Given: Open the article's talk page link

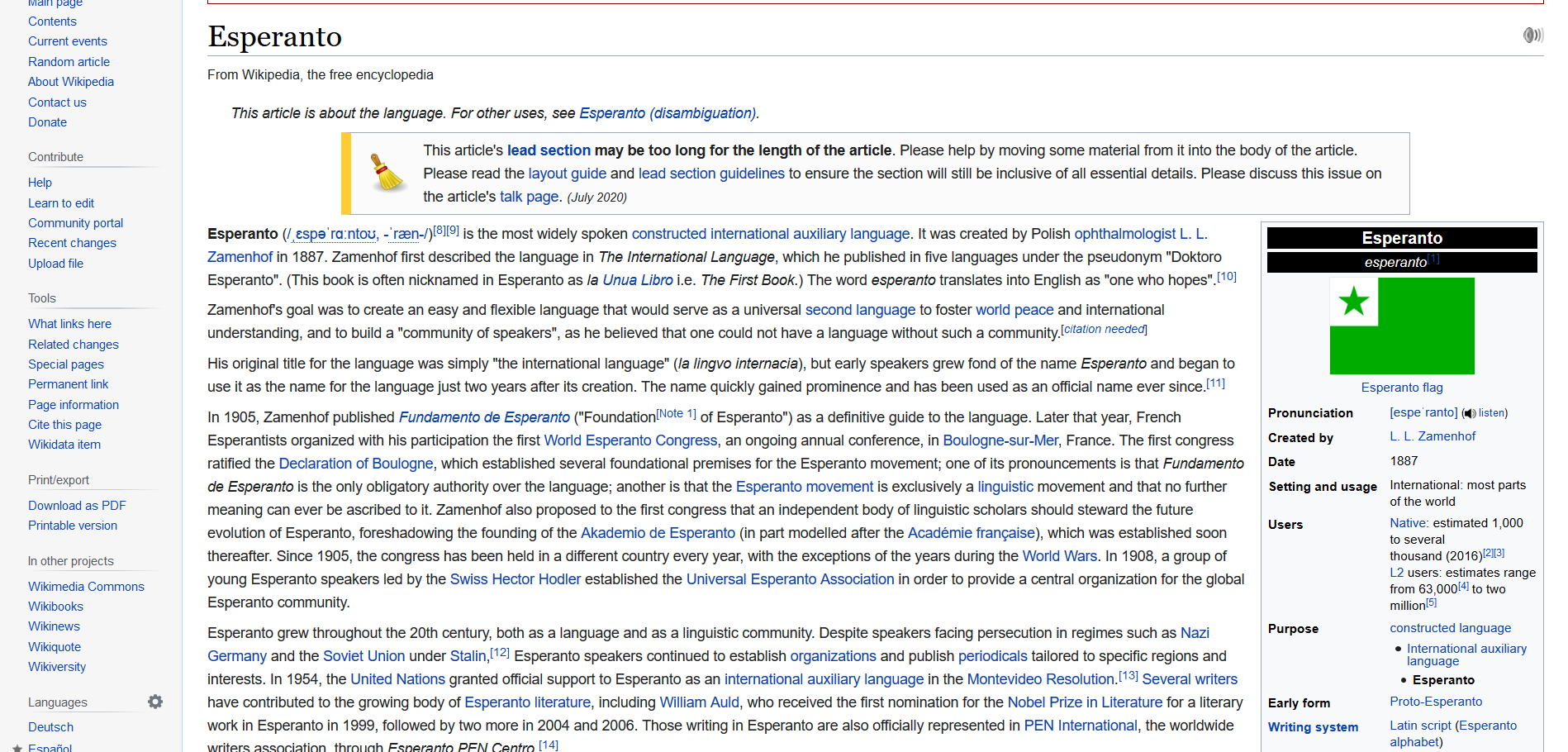Looking at the screenshot, I should coord(529,197).
